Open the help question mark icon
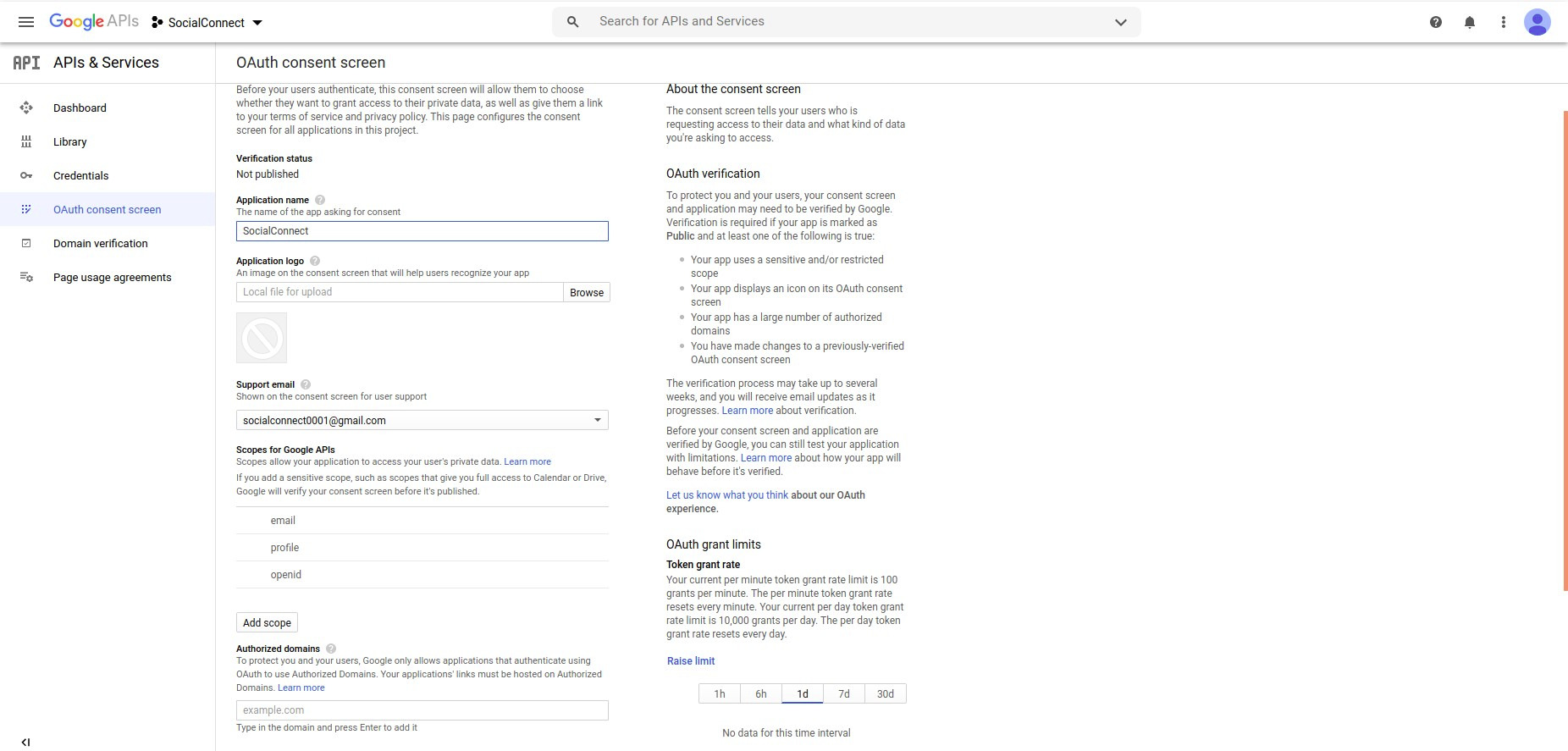The height and width of the screenshot is (751, 1568). (1436, 22)
